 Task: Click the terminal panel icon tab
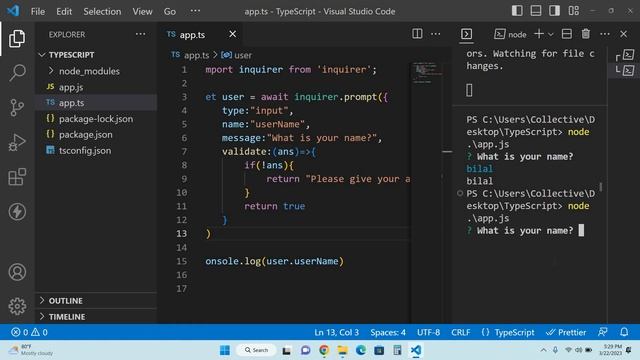point(467,34)
